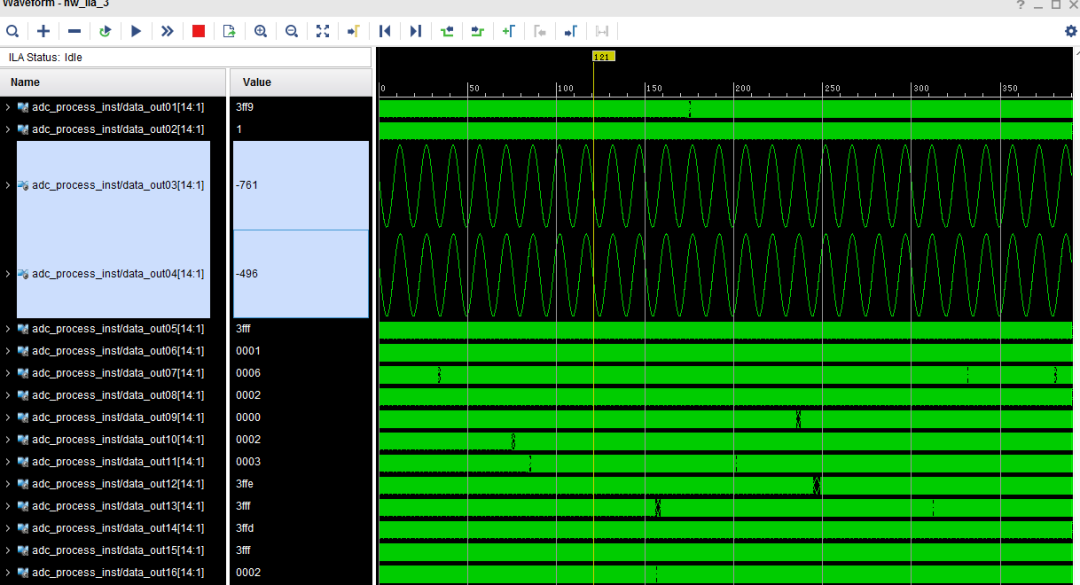Run trigger with the play button
The height and width of the screenshot is (585, 1080).
tap(136, 31)
